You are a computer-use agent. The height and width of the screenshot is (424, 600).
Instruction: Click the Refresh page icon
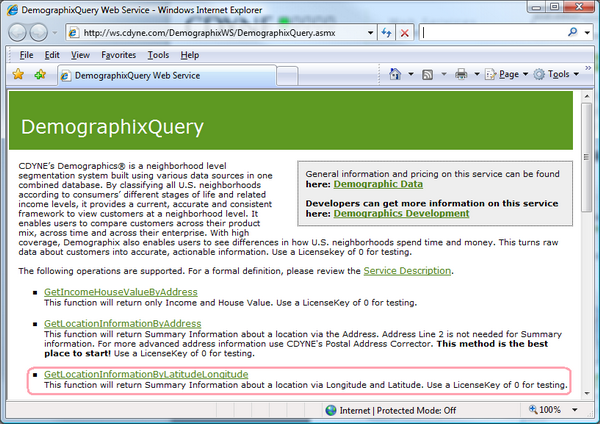pyautogui.click(x=386, y=33)
